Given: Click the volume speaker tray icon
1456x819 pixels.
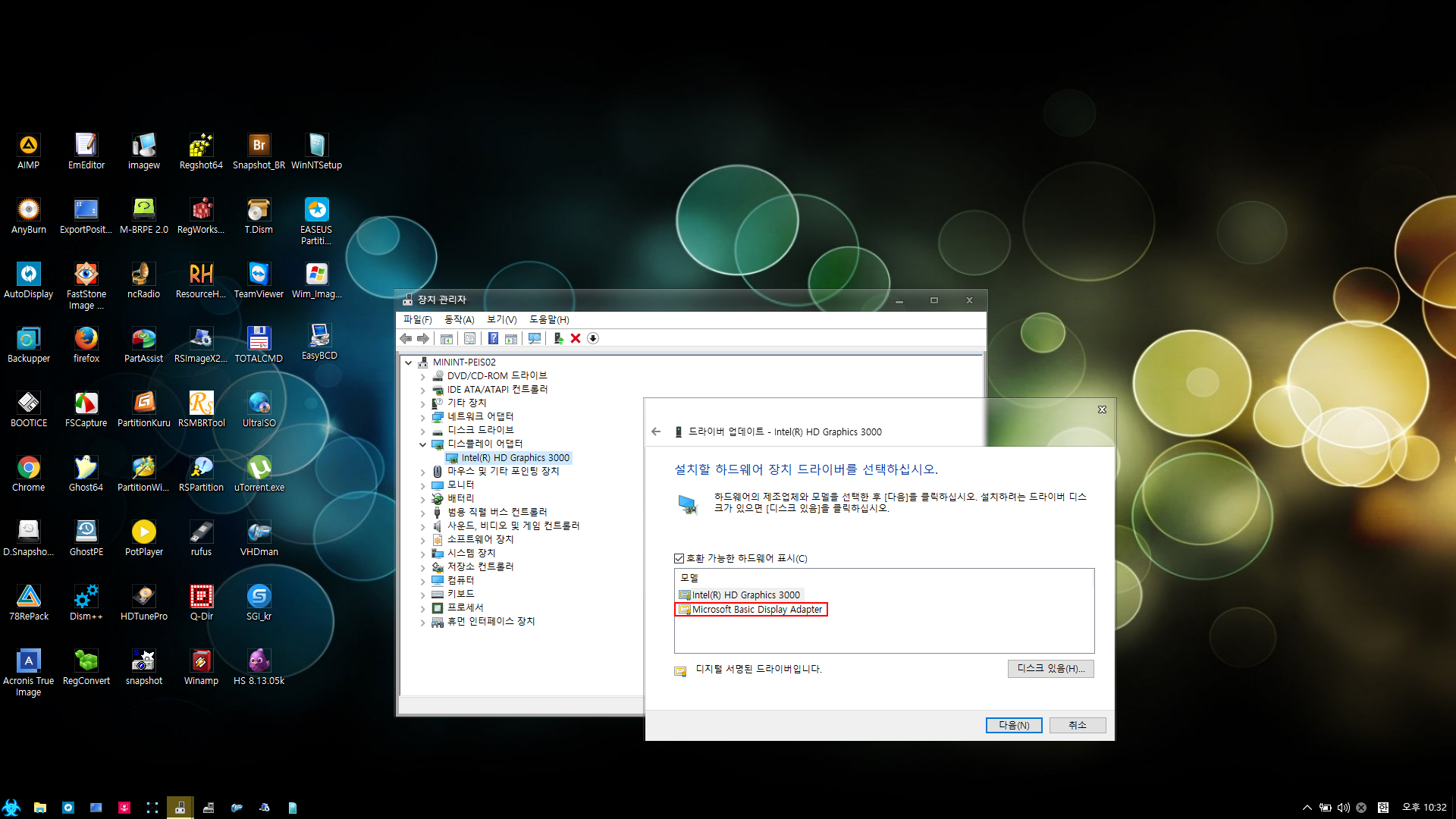Looking at the screenshot, I should 1343,808.
